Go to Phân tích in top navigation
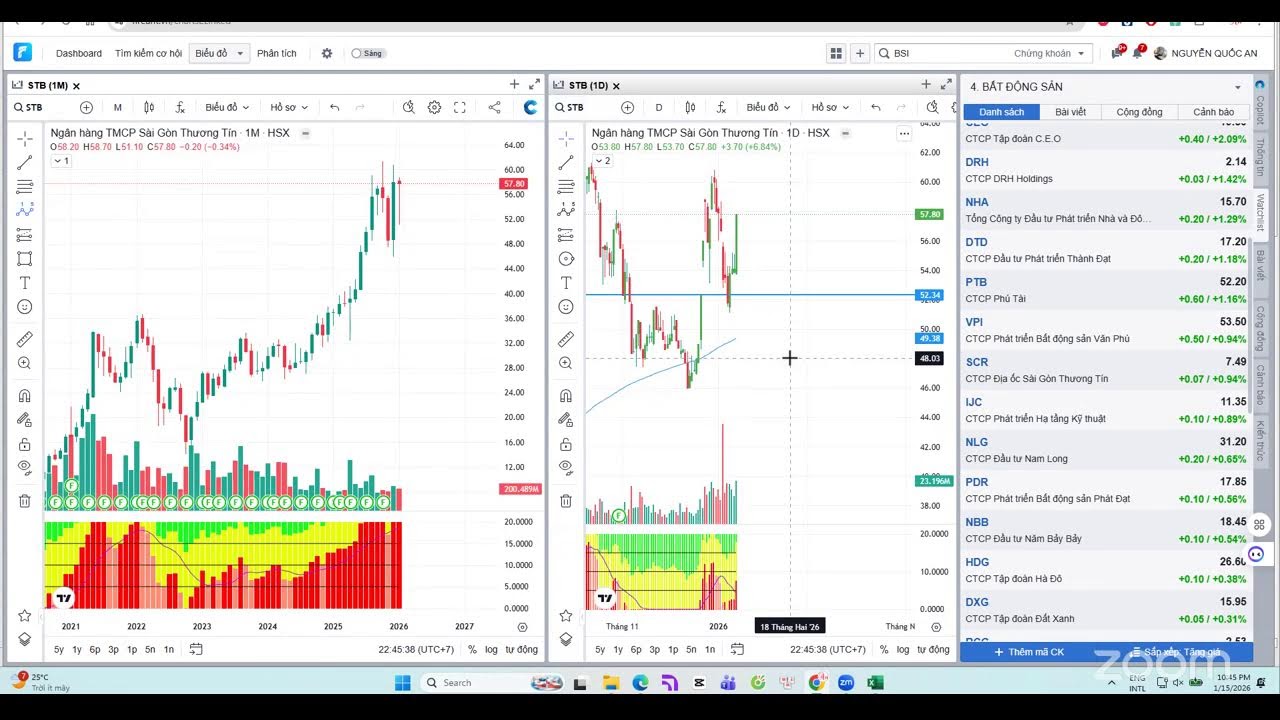 (276, 53)
